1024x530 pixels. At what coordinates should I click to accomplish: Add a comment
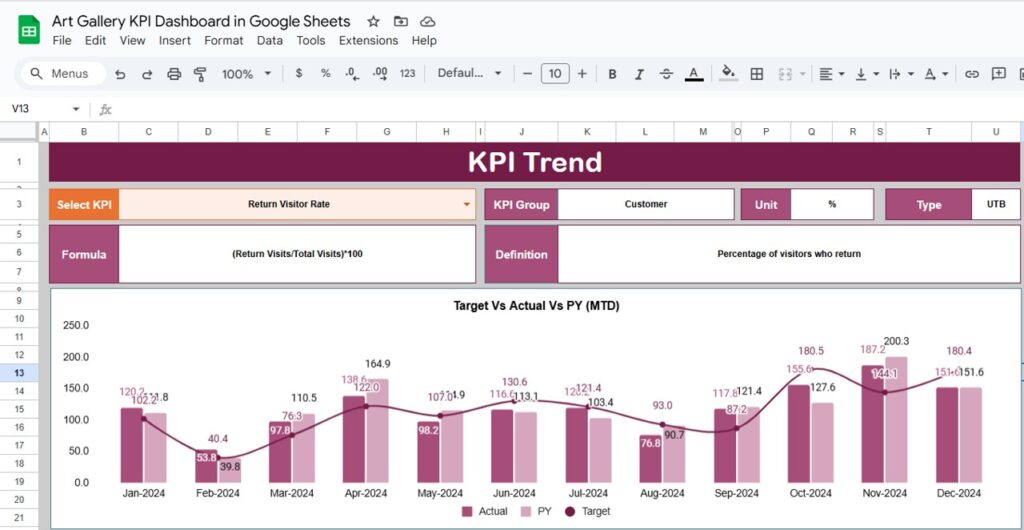pyautogui.click(x=999, y=74)
